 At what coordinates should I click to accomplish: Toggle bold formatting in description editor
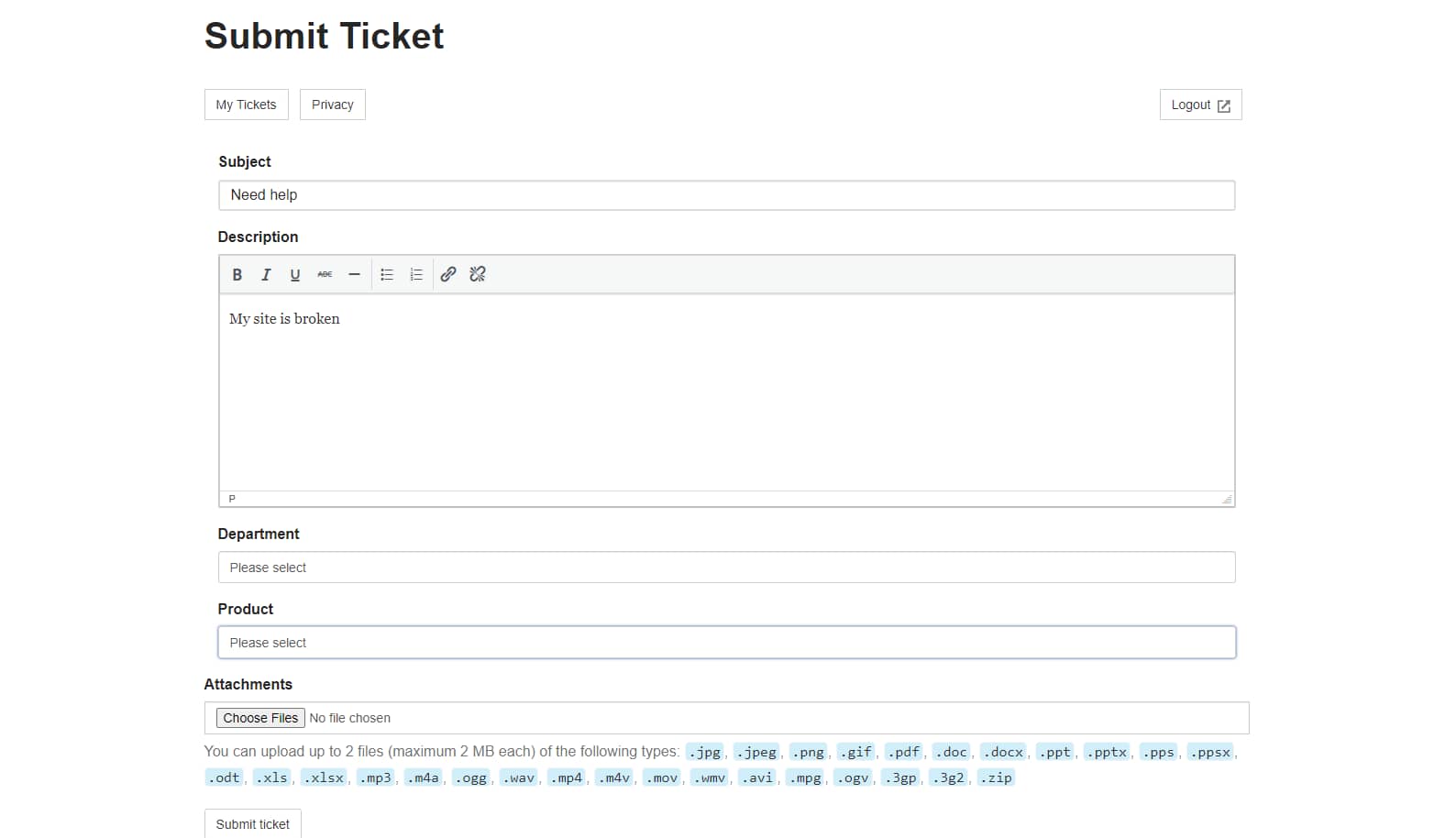click(237, 274)
